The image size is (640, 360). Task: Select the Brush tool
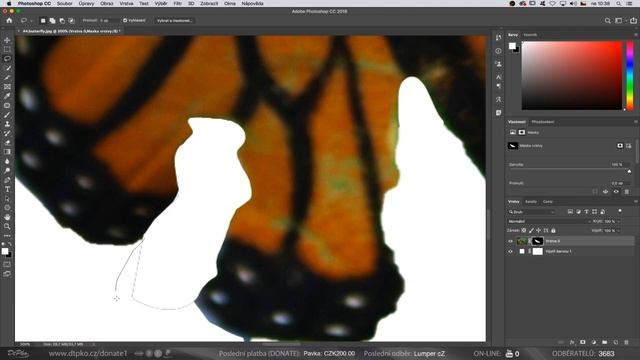click(7, 115)
